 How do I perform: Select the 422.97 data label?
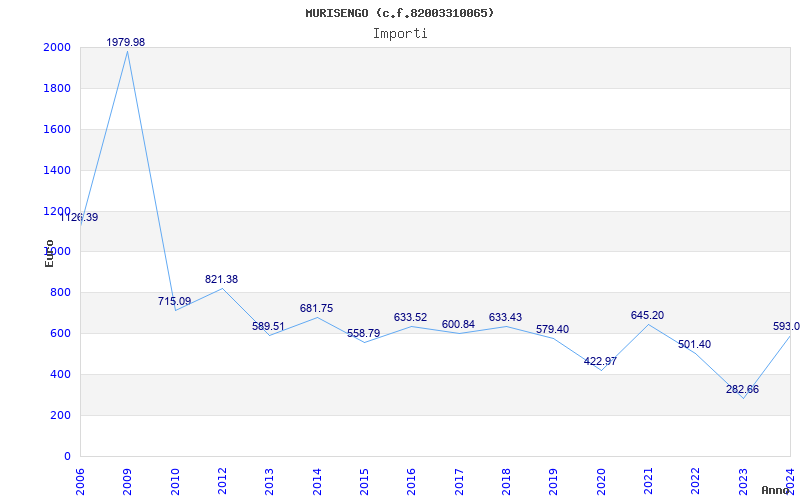601,361
